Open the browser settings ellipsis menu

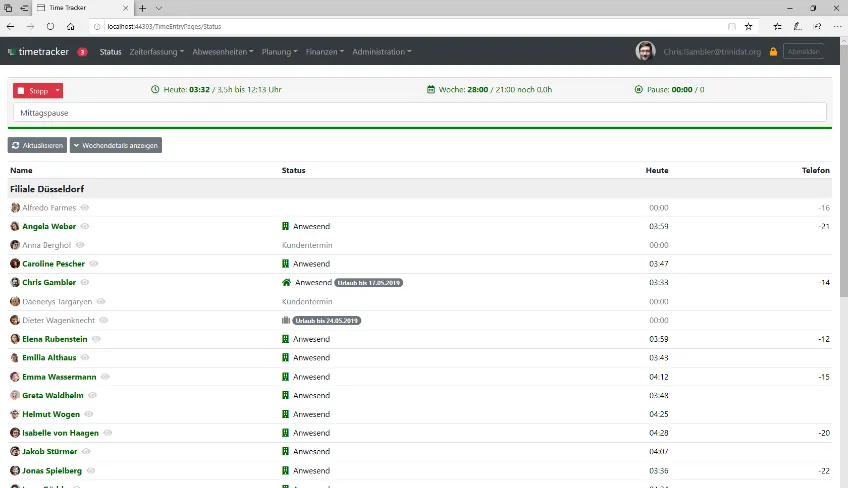tap(838, 27)
